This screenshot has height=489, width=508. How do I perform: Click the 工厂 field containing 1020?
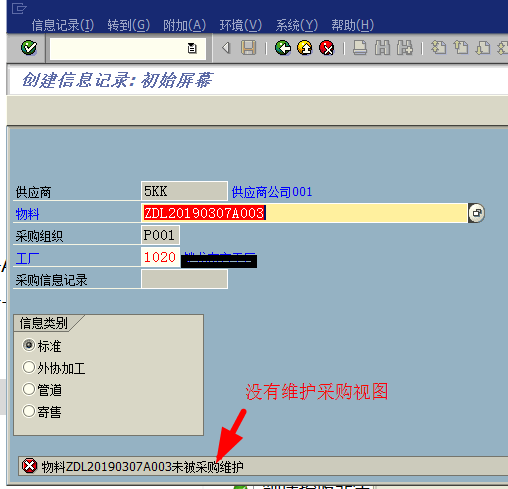(160, 257)
